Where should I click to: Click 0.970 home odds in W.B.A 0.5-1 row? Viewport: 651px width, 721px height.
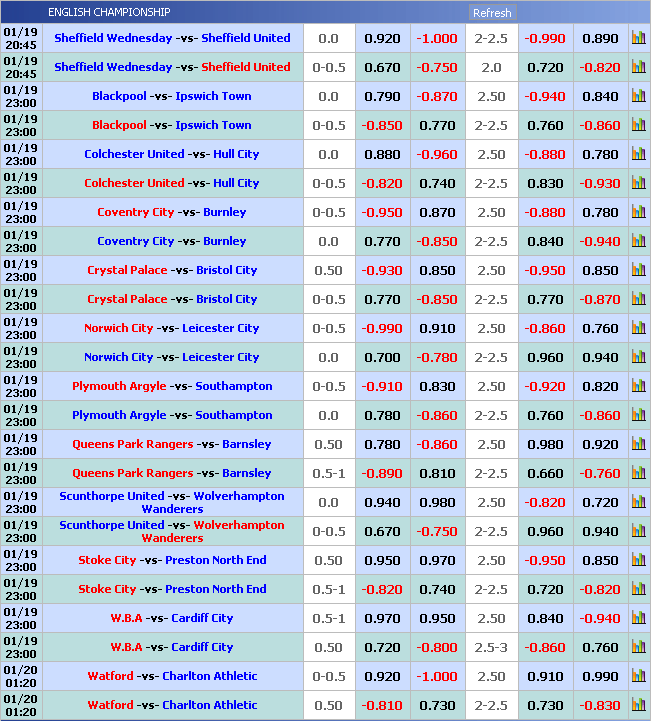(382, 619)
